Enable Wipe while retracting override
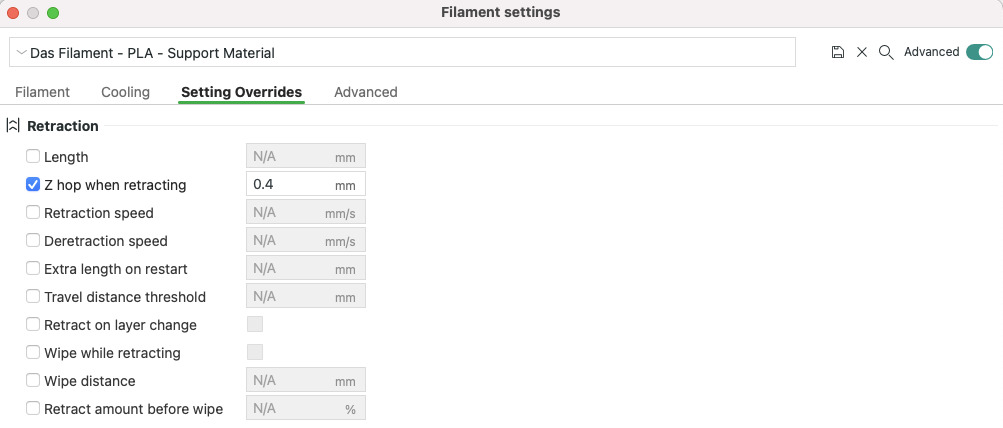 tap(33, 352)
